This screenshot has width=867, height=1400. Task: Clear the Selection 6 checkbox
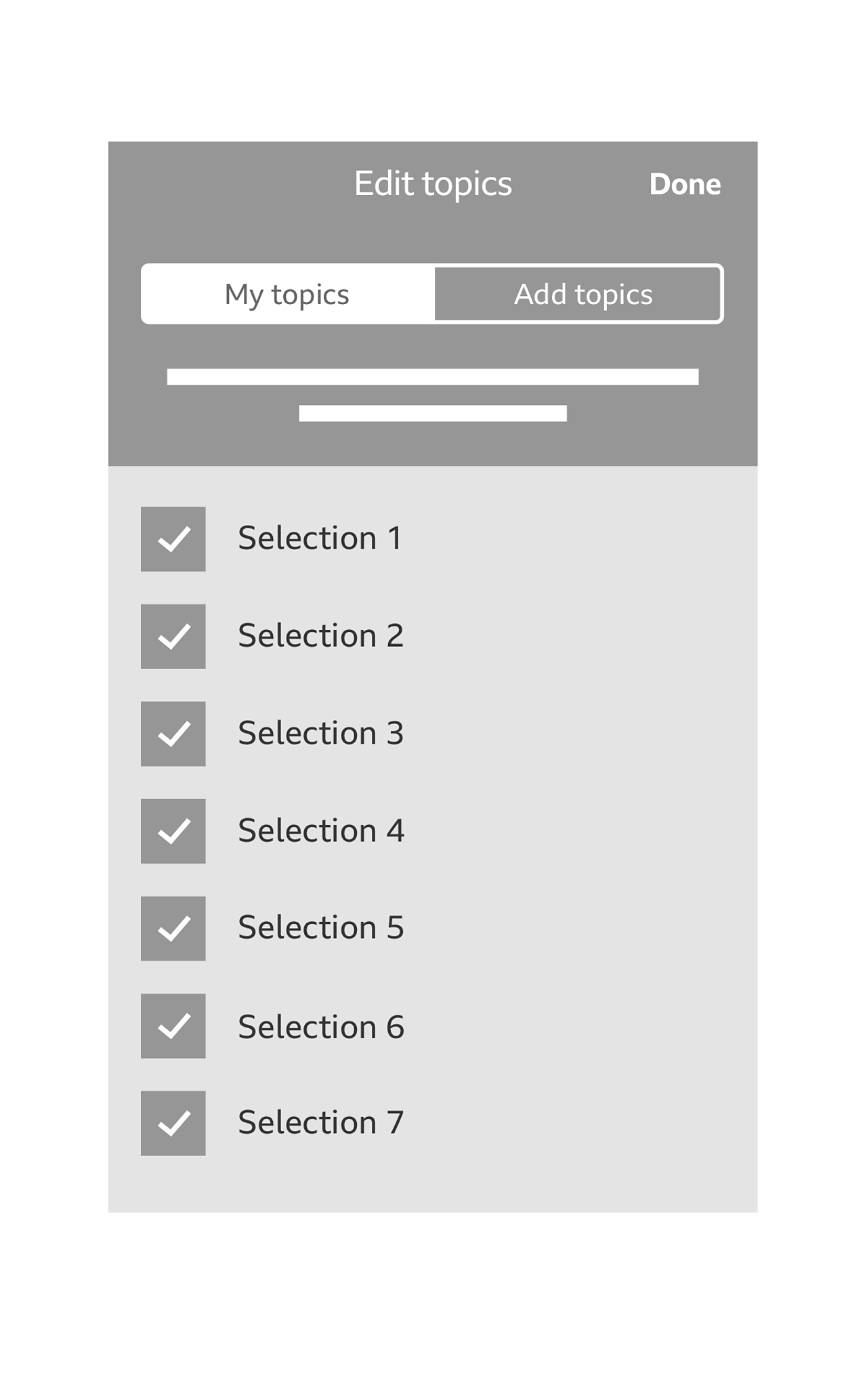[x=173, y=1026]
